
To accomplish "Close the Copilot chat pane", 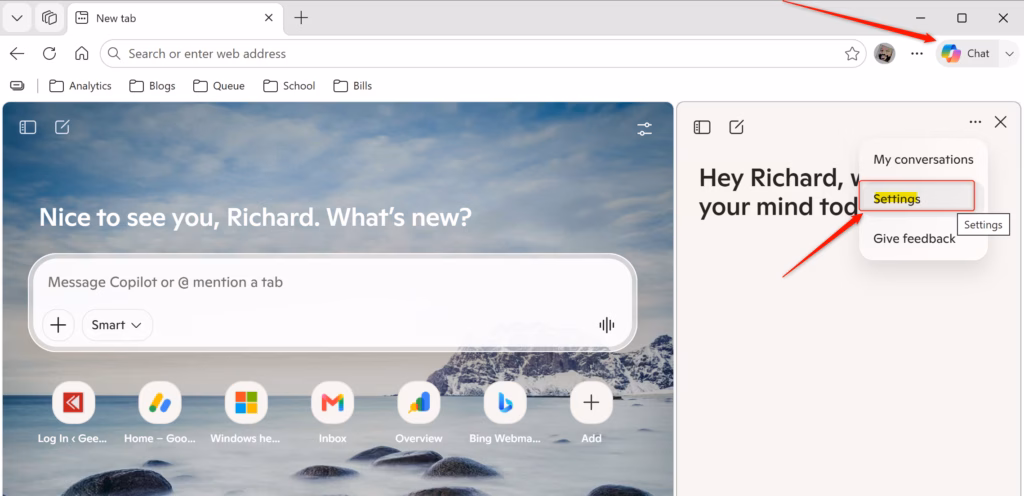I will tap(1000, 122).
